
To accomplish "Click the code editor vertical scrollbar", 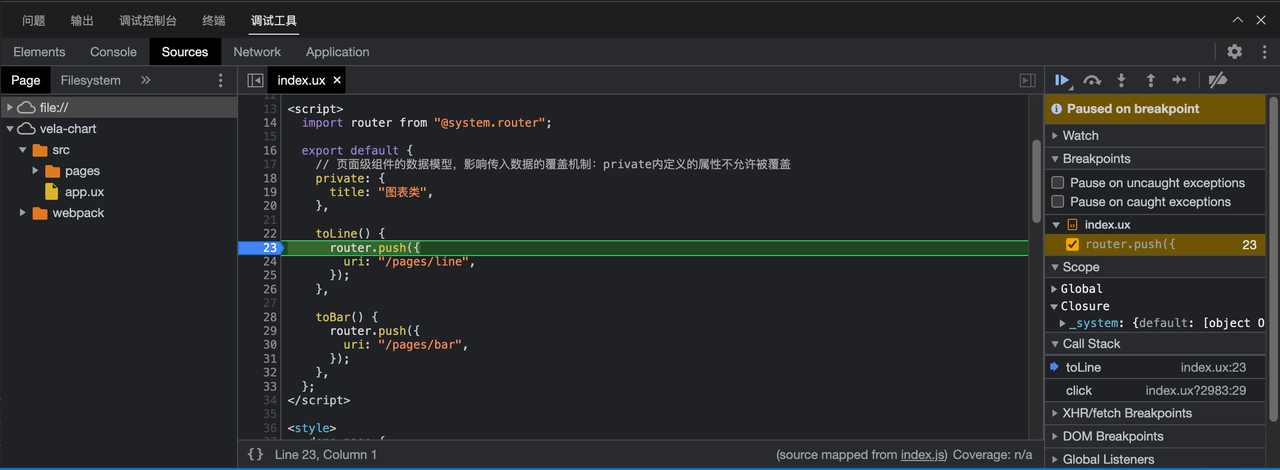I will tap(1036, 180).
